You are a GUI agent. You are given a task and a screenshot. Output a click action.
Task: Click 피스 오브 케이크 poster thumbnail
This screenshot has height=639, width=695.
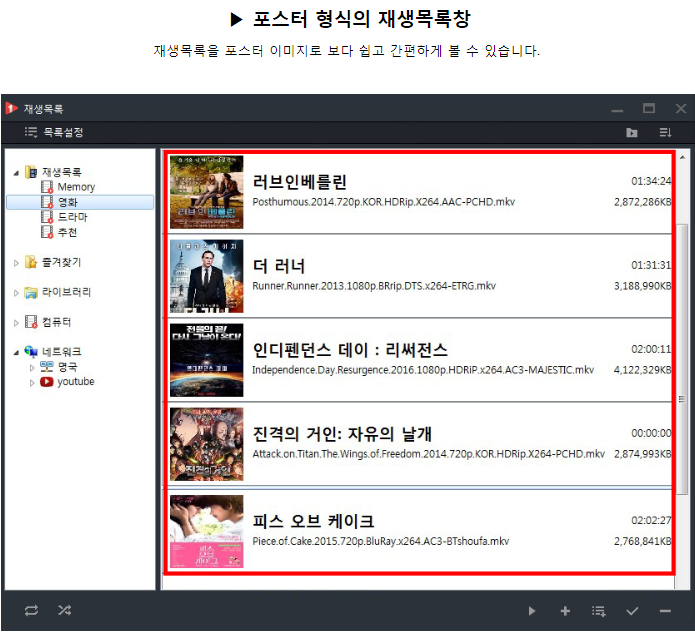point(207,532)
